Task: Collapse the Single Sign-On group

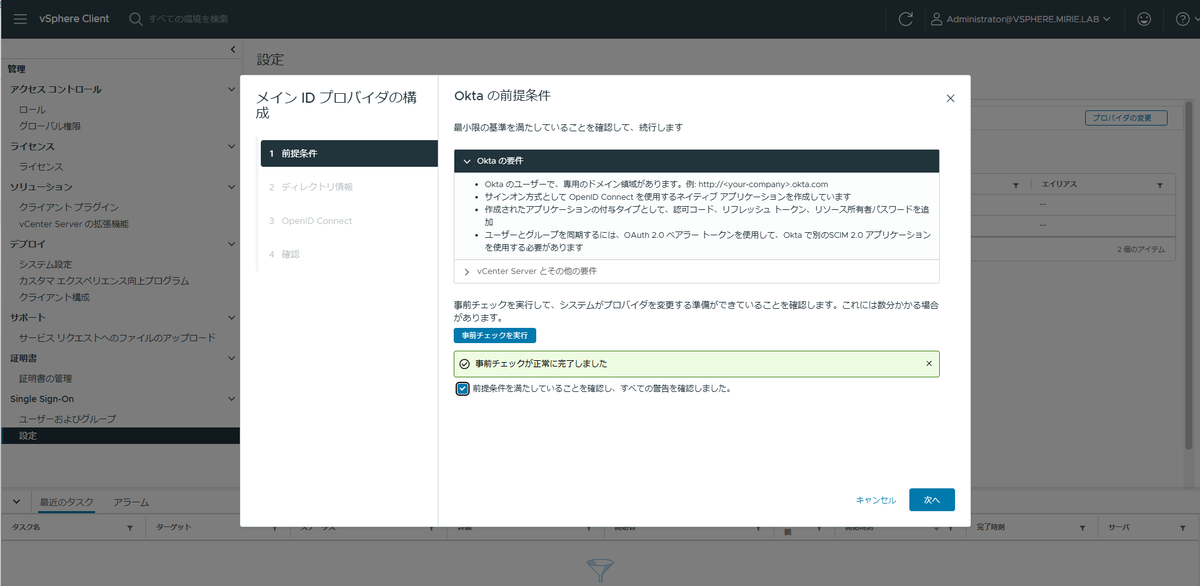Action: [231, 399]
